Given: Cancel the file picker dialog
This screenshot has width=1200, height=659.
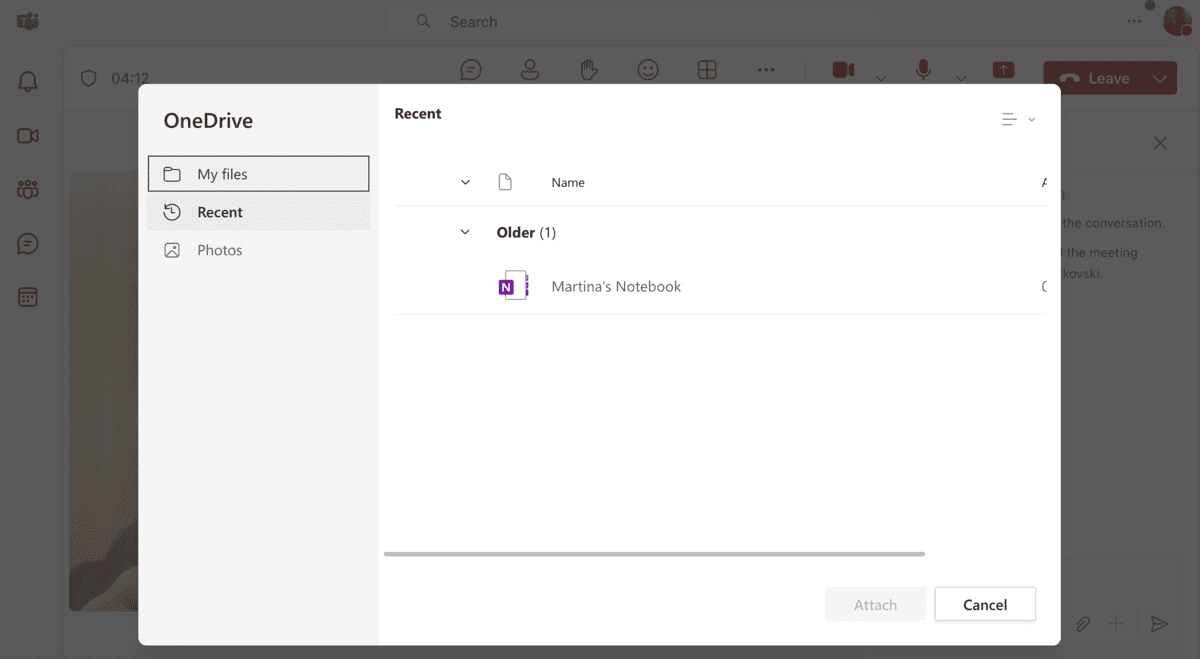Looking at the screenshot, I should point(985,604).
